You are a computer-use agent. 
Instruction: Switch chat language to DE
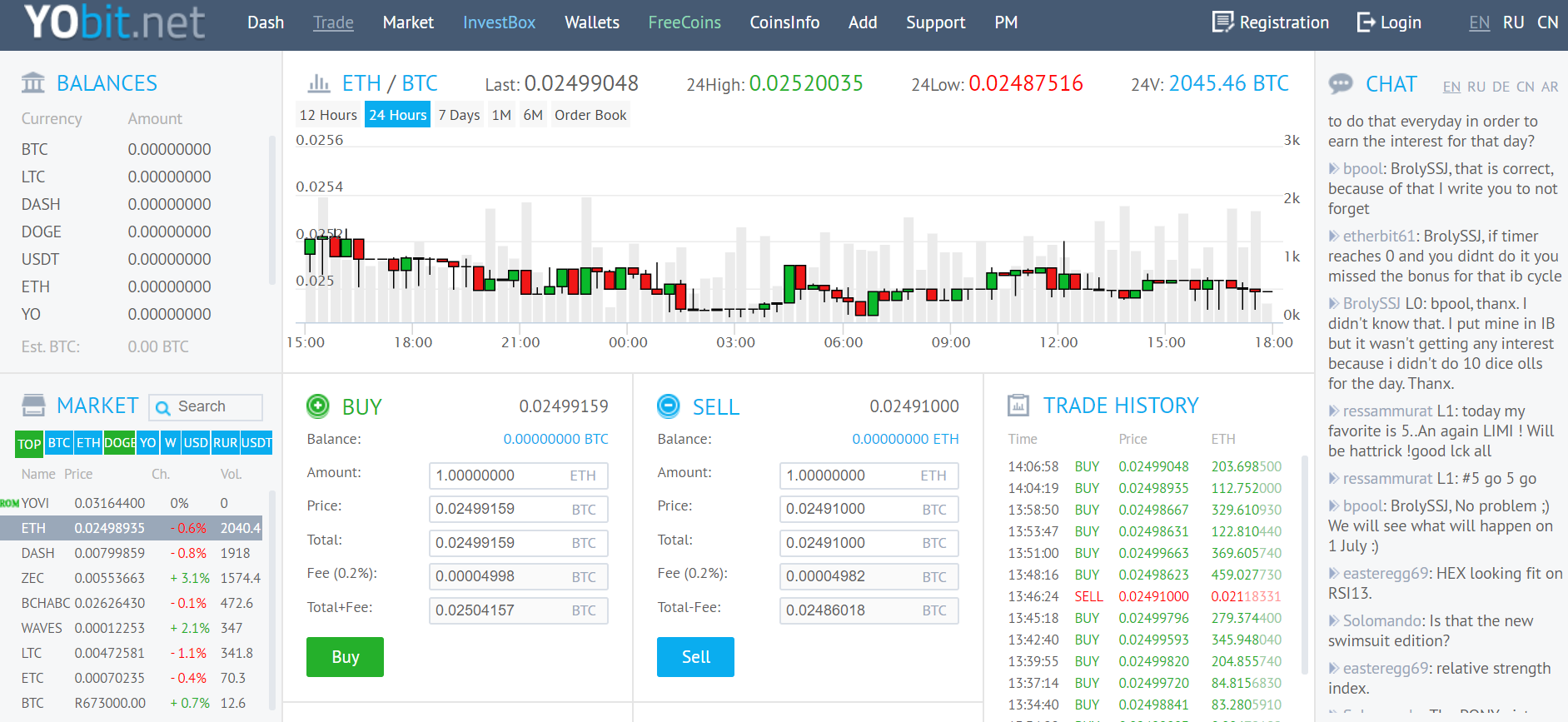(1501, 87)
